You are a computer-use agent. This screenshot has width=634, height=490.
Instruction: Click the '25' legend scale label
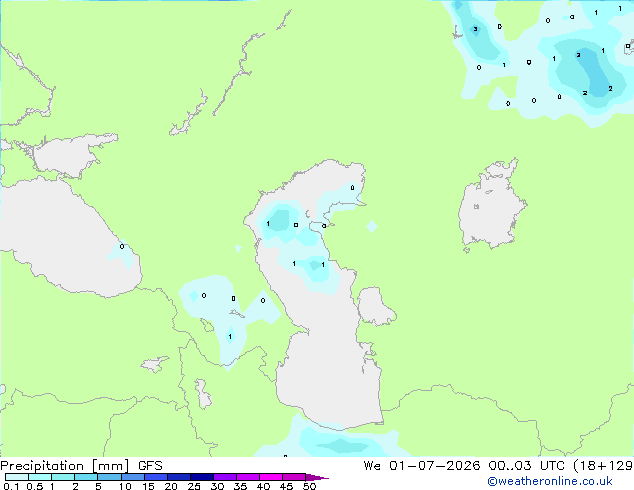click(194, 486)
